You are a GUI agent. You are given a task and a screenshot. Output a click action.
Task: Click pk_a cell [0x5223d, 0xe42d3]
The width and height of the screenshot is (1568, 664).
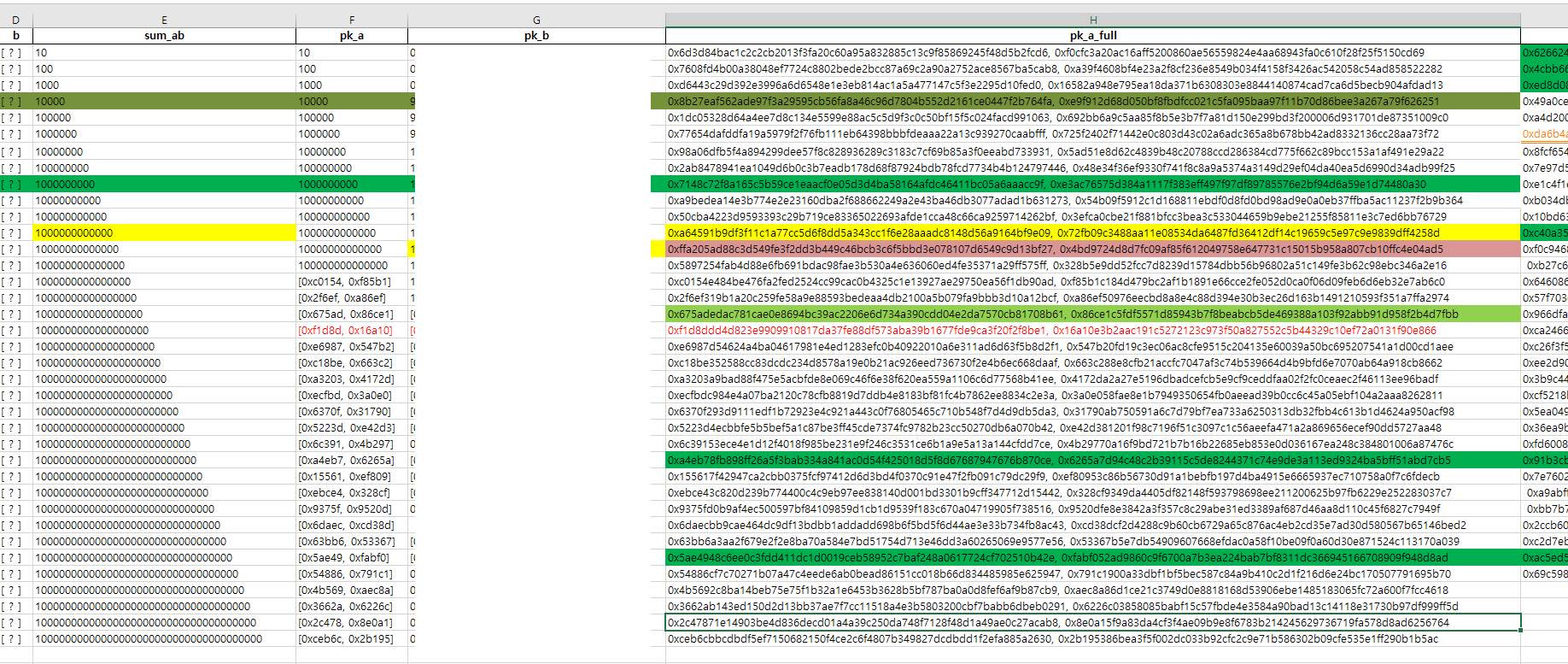352,427
